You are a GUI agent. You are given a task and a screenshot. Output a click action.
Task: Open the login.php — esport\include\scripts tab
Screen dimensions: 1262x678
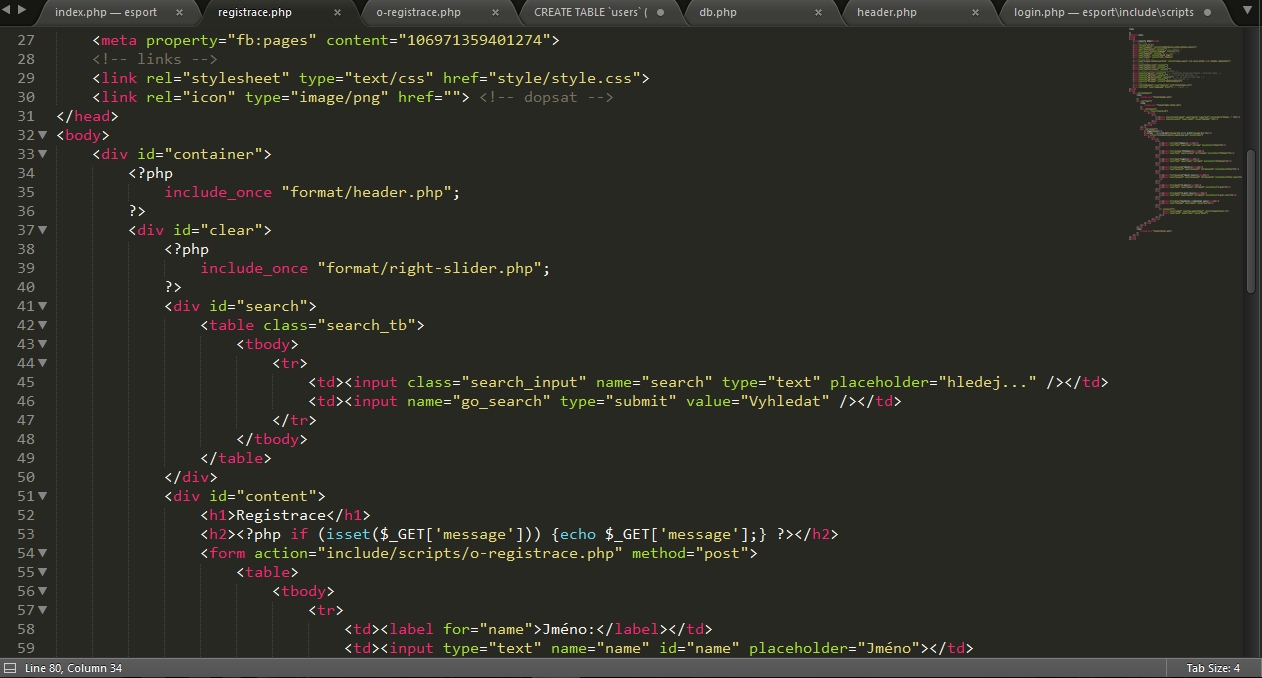(1104, 12)
